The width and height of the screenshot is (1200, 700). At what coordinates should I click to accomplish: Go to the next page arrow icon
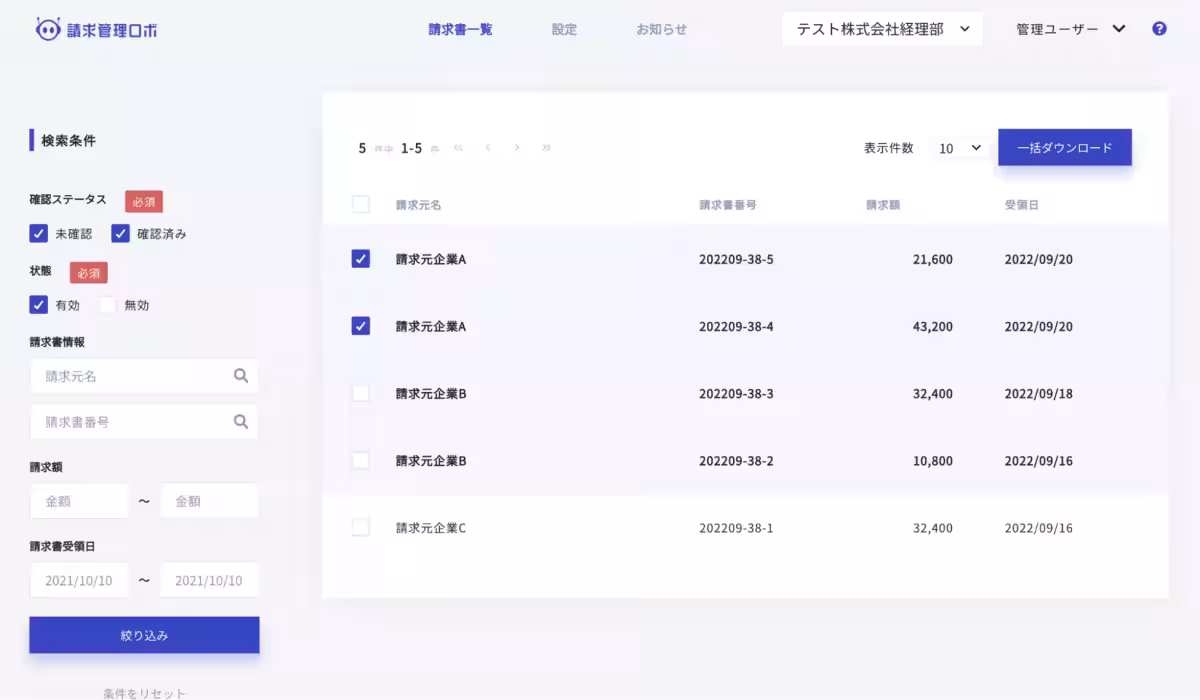[x=517, y=147]
